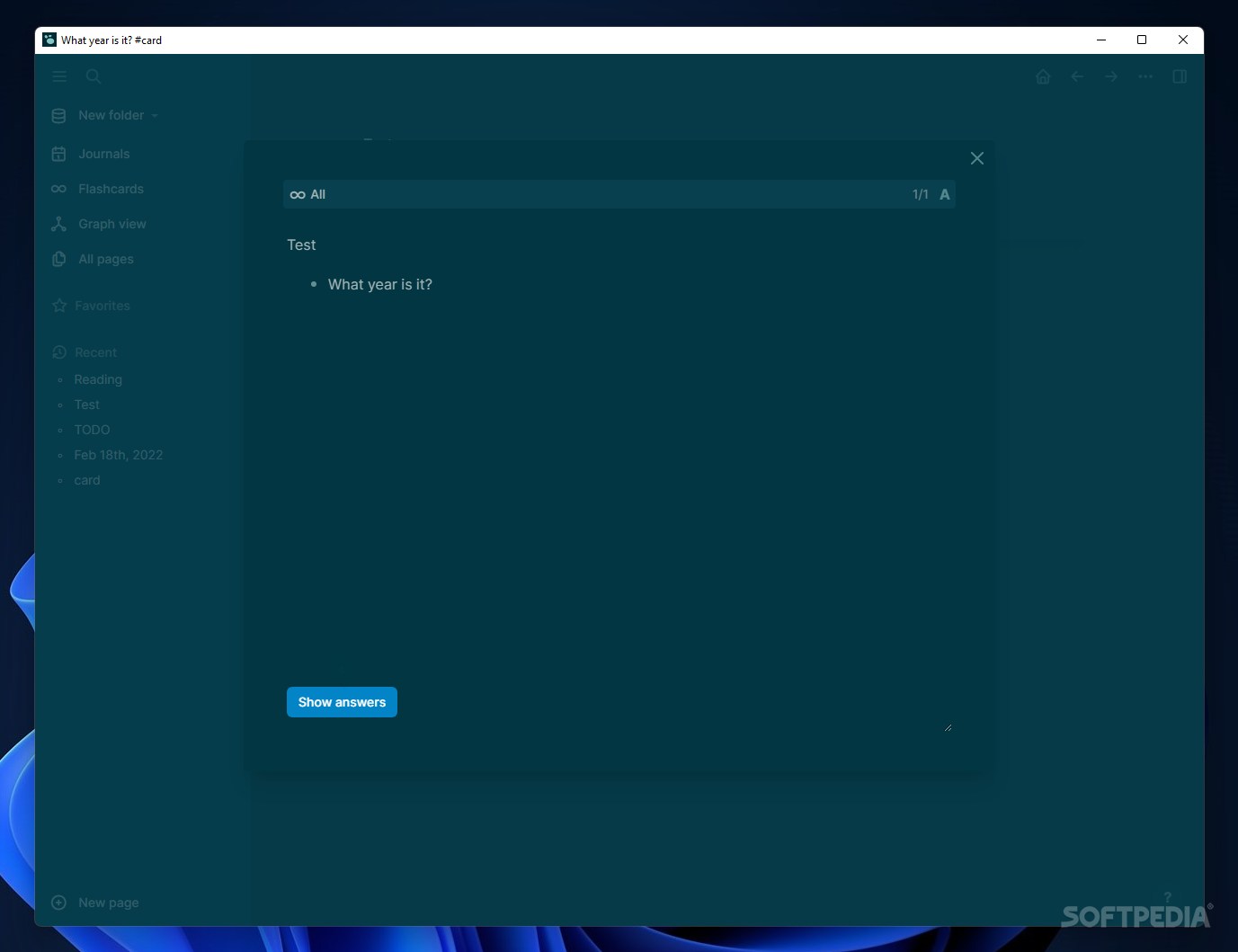Toggle the A preview-mode icon
The height and width of the screenshot is (952, 1238).
[x=945, y=194]
